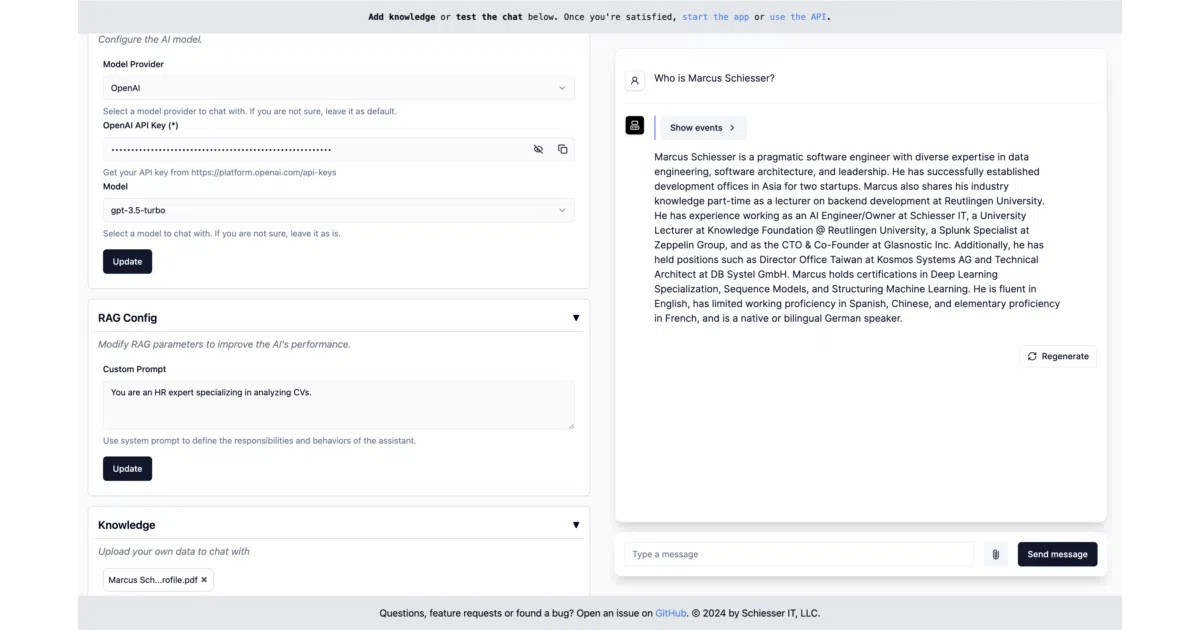The height and width of the screenshot is (630, 1200).
Task: Follow the 'start the app' link
Action: 715,17
